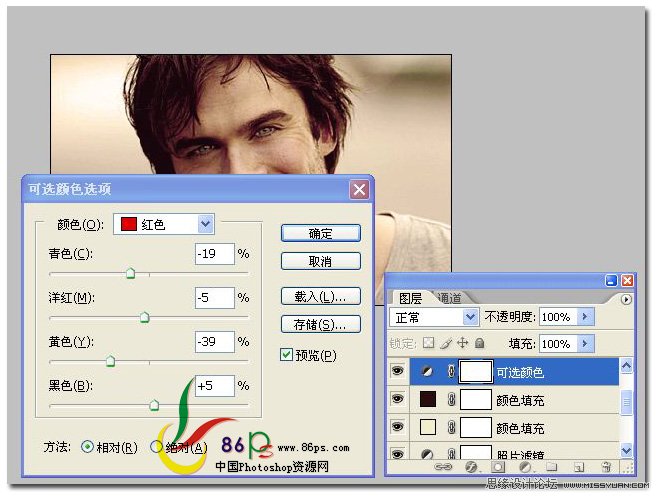Click the 青色(C) value field showing -19
This screenshot has height=500, width=660.
pyautogui.click(x=215, y=254)
